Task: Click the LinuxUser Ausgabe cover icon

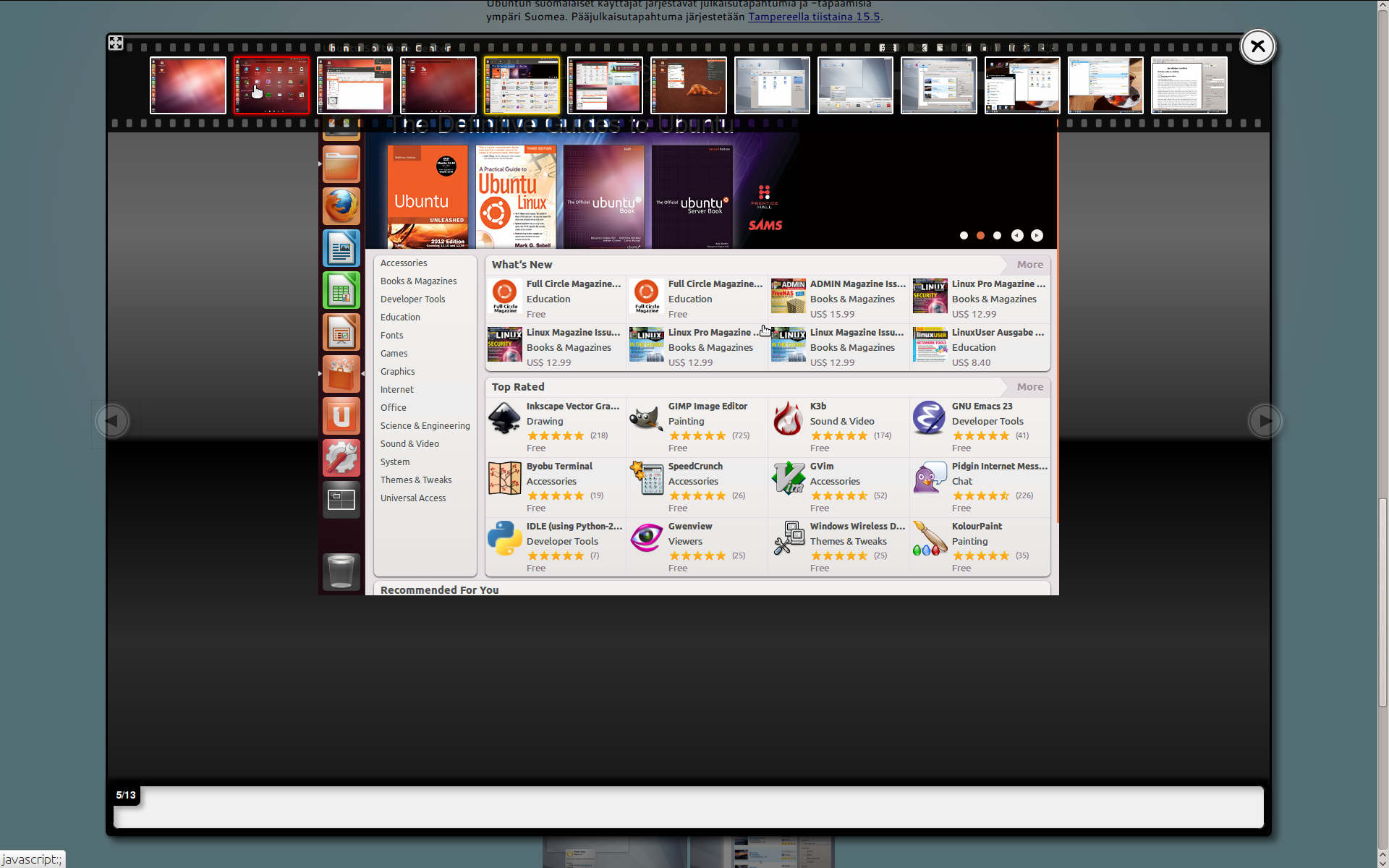Action: (x=930, y=344)
